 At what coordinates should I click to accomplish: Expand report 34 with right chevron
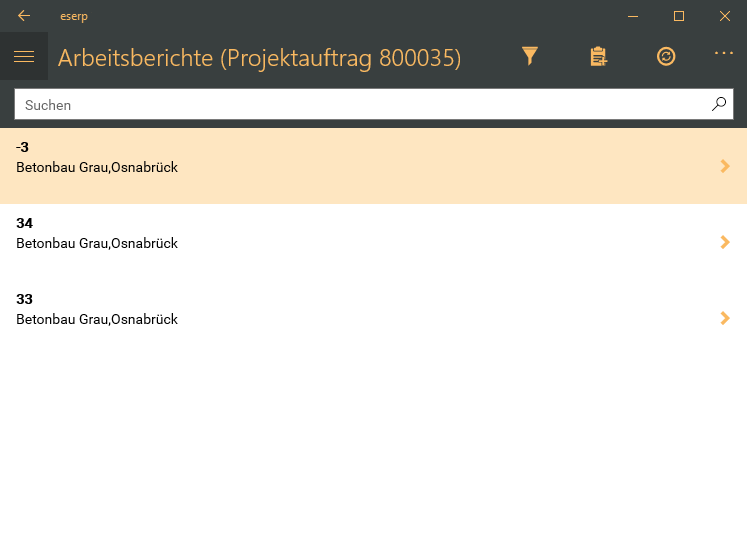point(725,242)
